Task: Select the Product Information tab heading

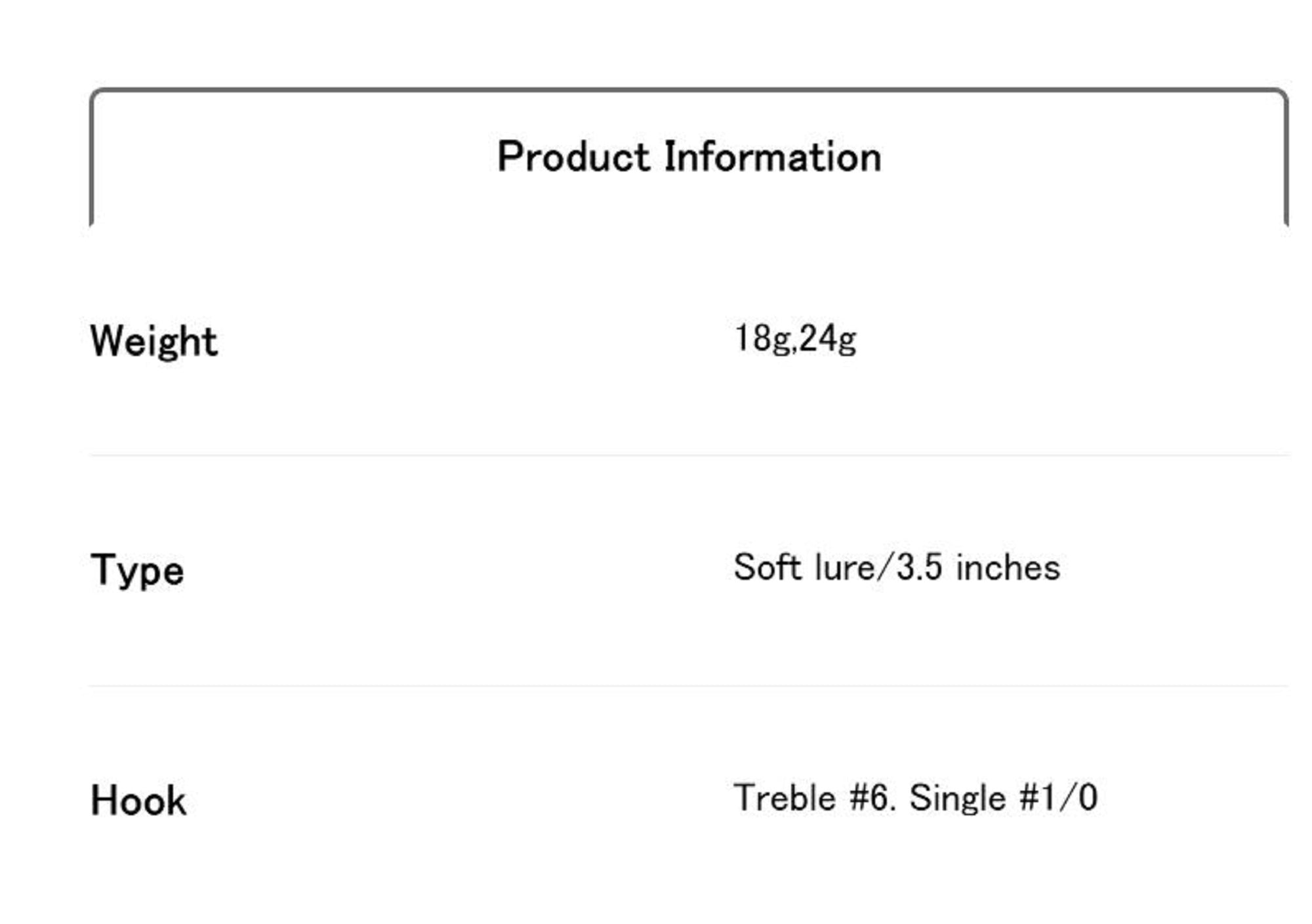Action: [x=689, y=157]
